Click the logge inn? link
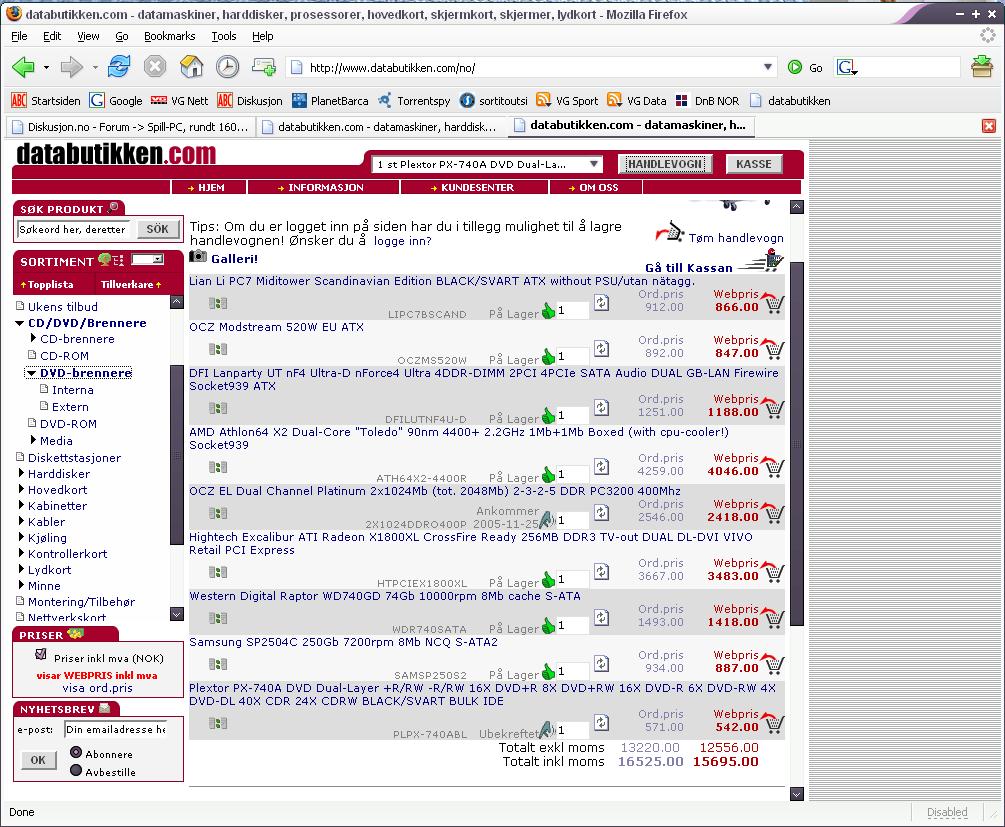Image resolution: width=1005 pixels, height=827 pixels. tap(403, 241)
